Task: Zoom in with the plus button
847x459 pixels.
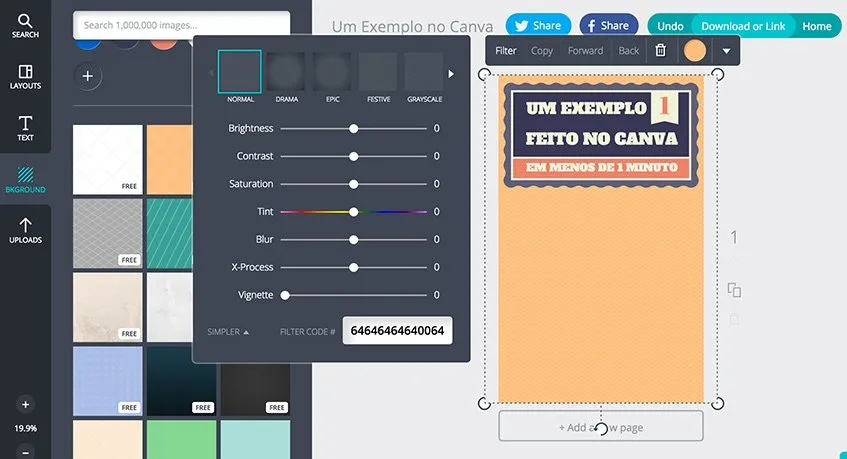Action: (25, 404)
